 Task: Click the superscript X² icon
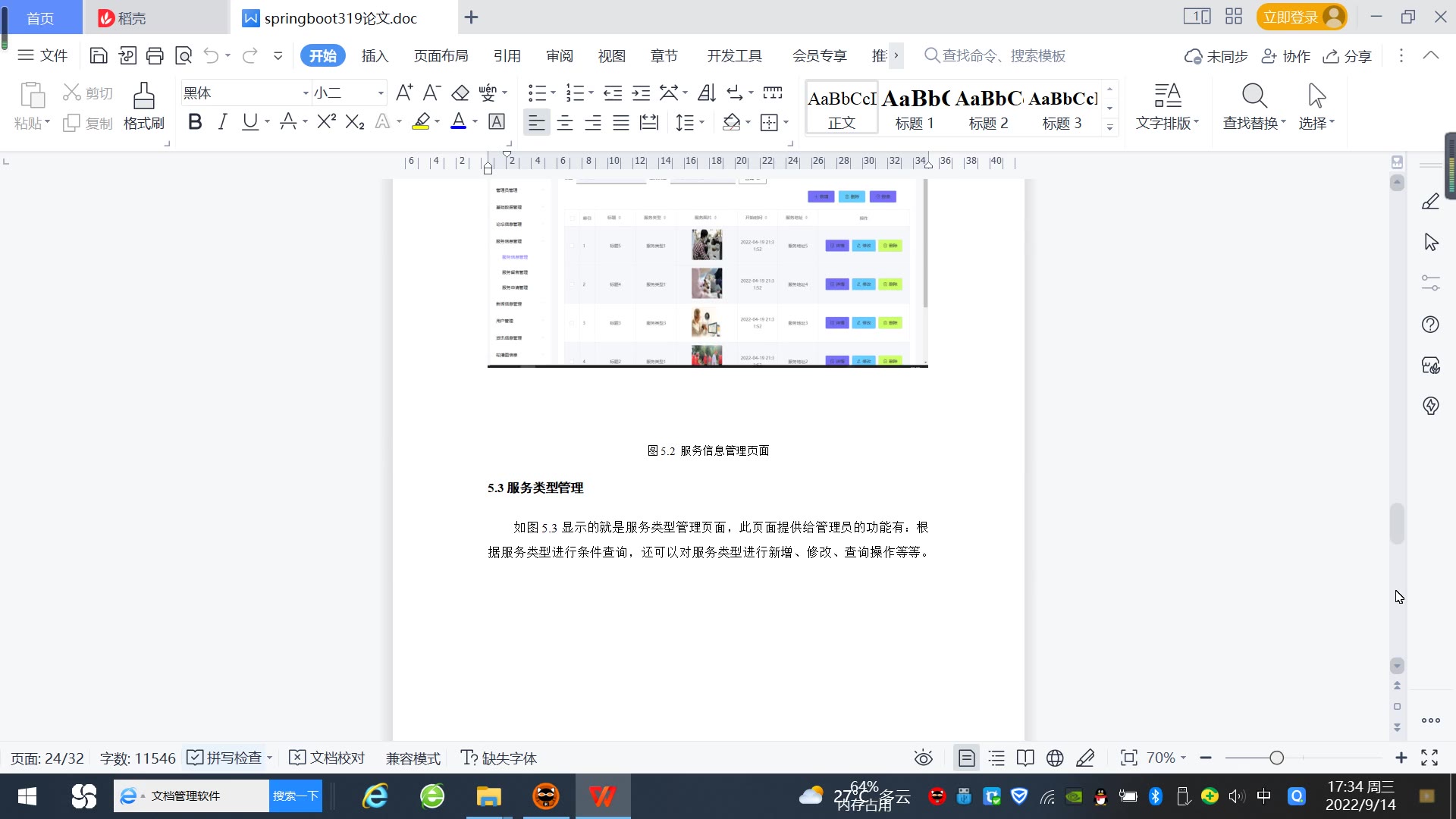click(326, 122)
